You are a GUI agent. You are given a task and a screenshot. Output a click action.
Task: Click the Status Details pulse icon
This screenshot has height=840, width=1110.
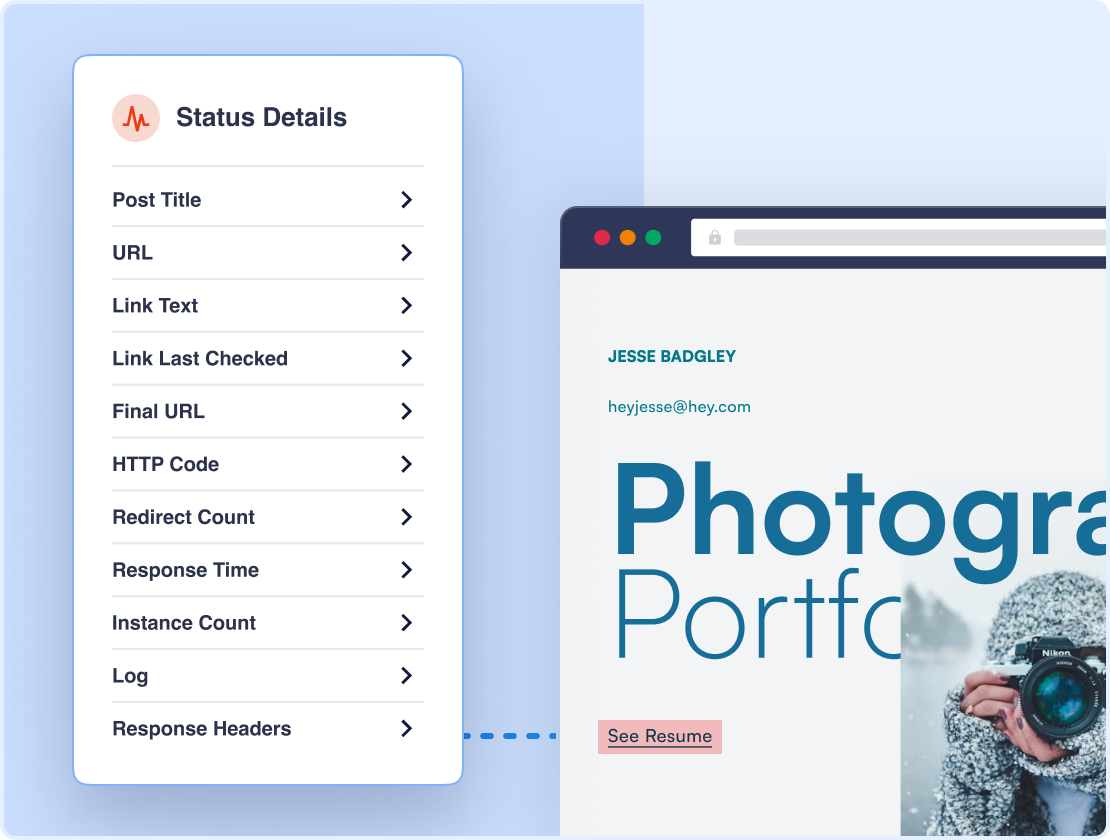coord(136,118)
